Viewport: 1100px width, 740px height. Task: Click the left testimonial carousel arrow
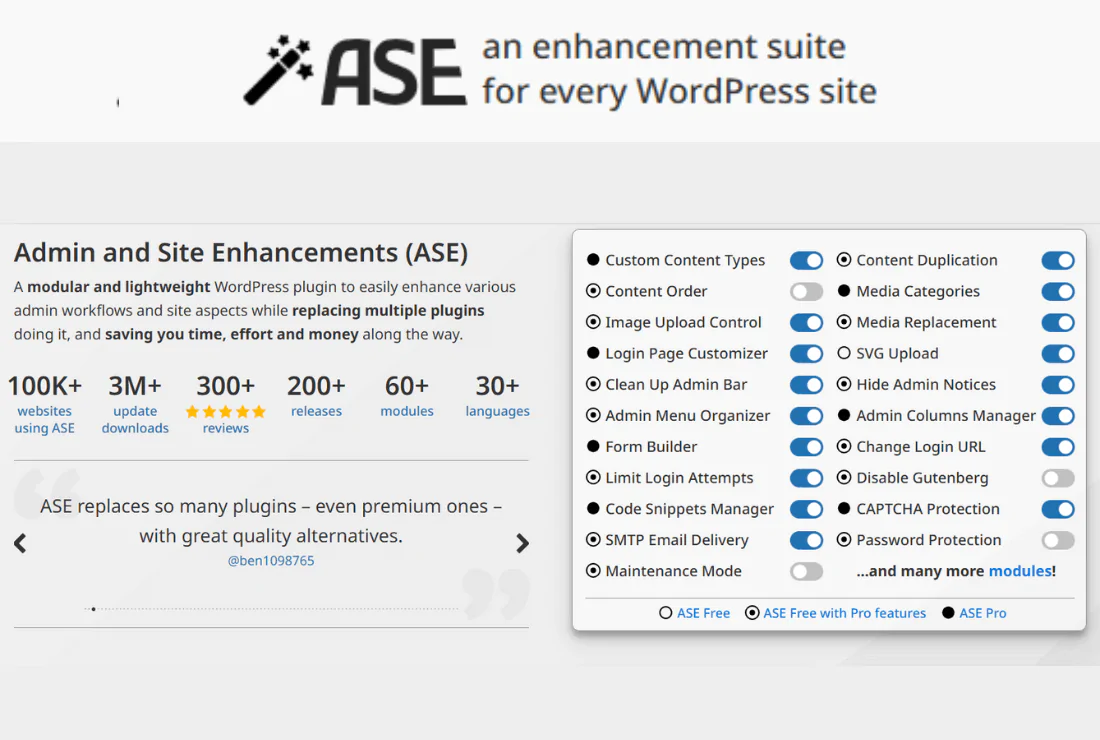21,543
